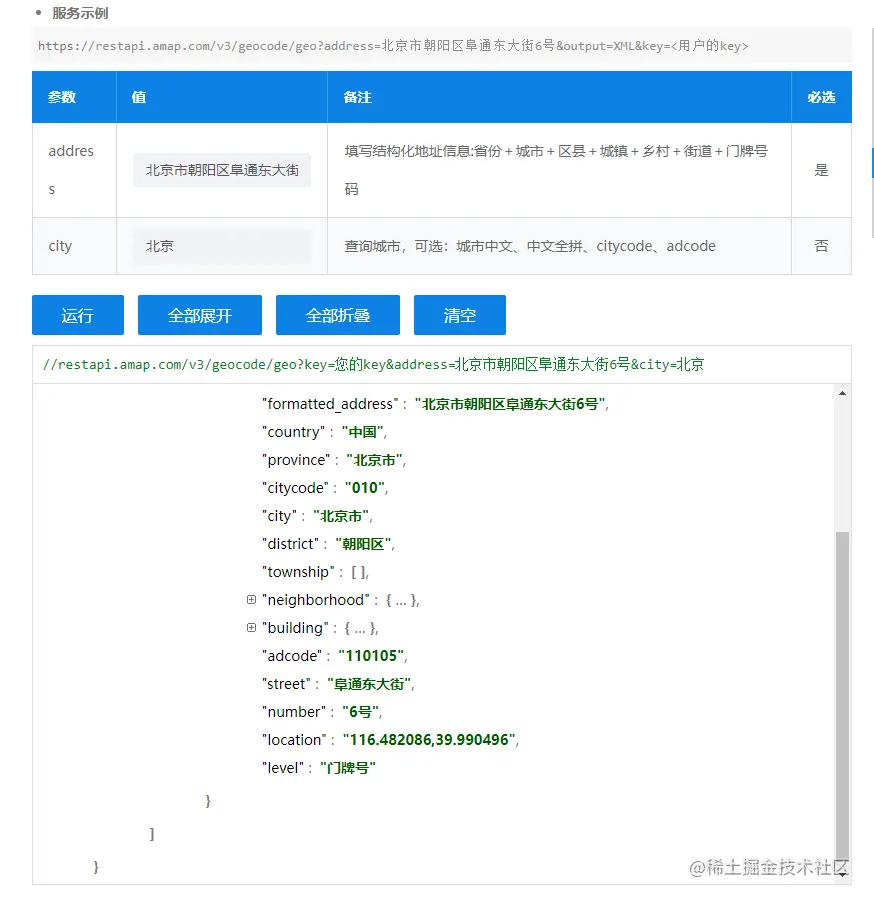Click the scrollbar down arrow in result panel
Screen dimensions: 874x902
[842, 874]
